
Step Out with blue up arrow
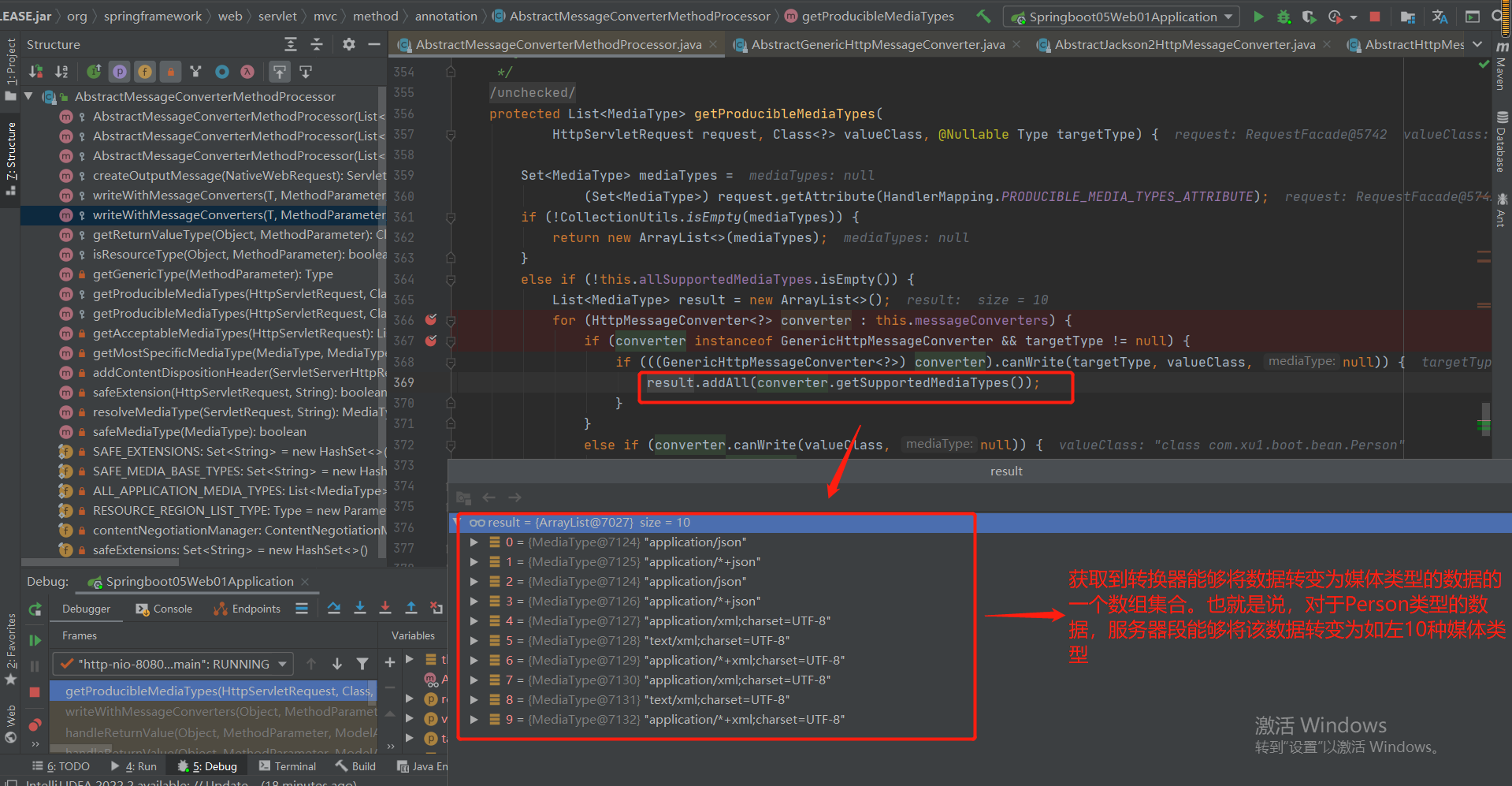[x=411, y=608]
